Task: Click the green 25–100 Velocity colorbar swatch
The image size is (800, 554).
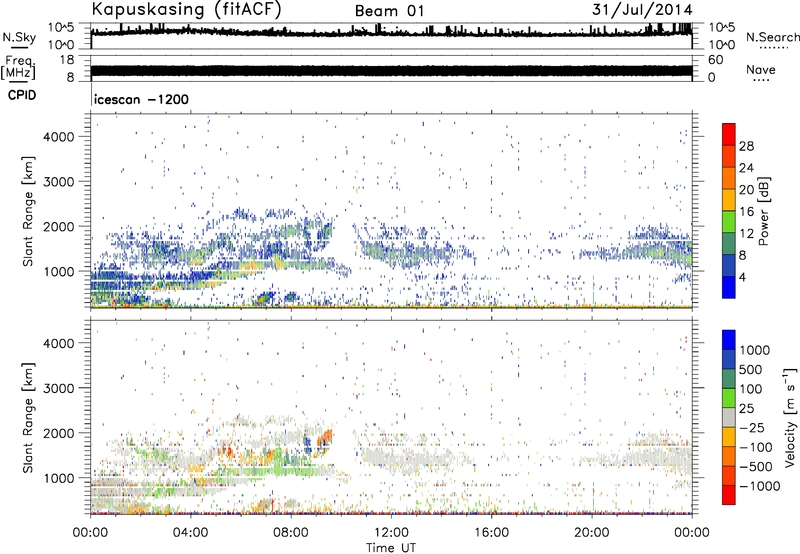Action: (x=729, y=398)
